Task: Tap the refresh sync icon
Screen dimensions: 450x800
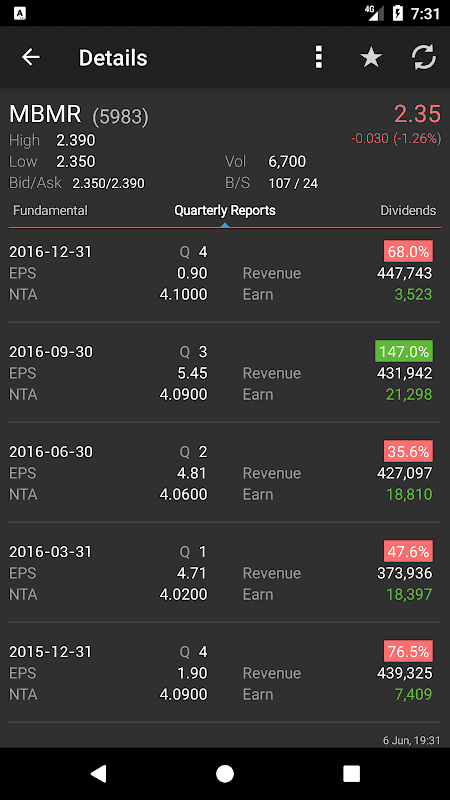Action: click(424, 57)
